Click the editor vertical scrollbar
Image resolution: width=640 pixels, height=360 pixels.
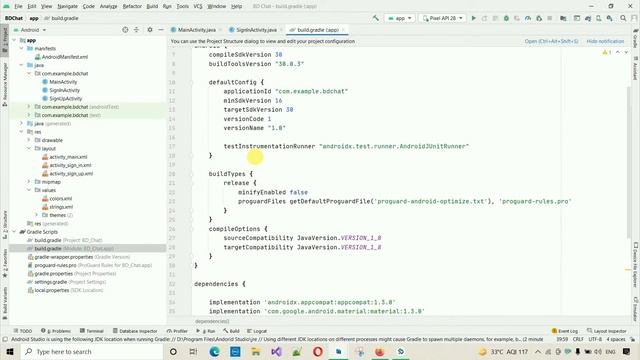(628, 161)
